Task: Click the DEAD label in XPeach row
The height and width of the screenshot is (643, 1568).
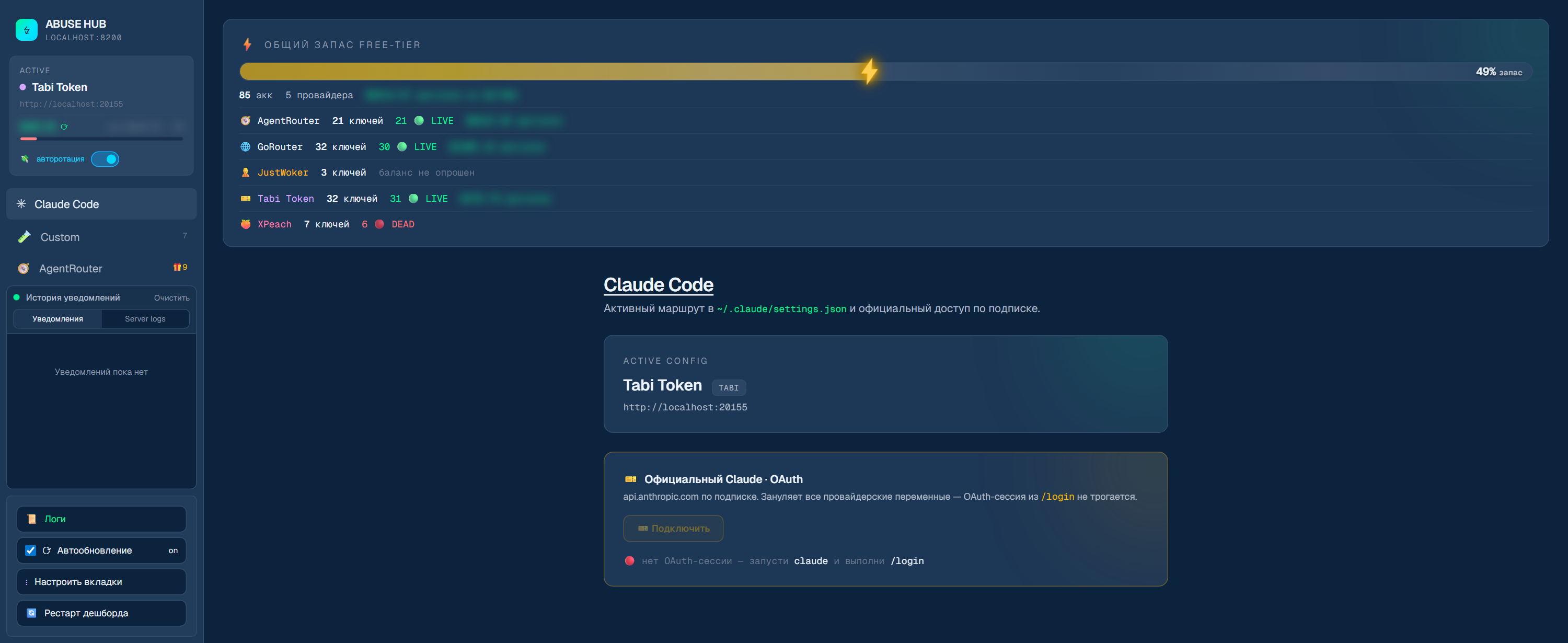Action: coord(403,224)
